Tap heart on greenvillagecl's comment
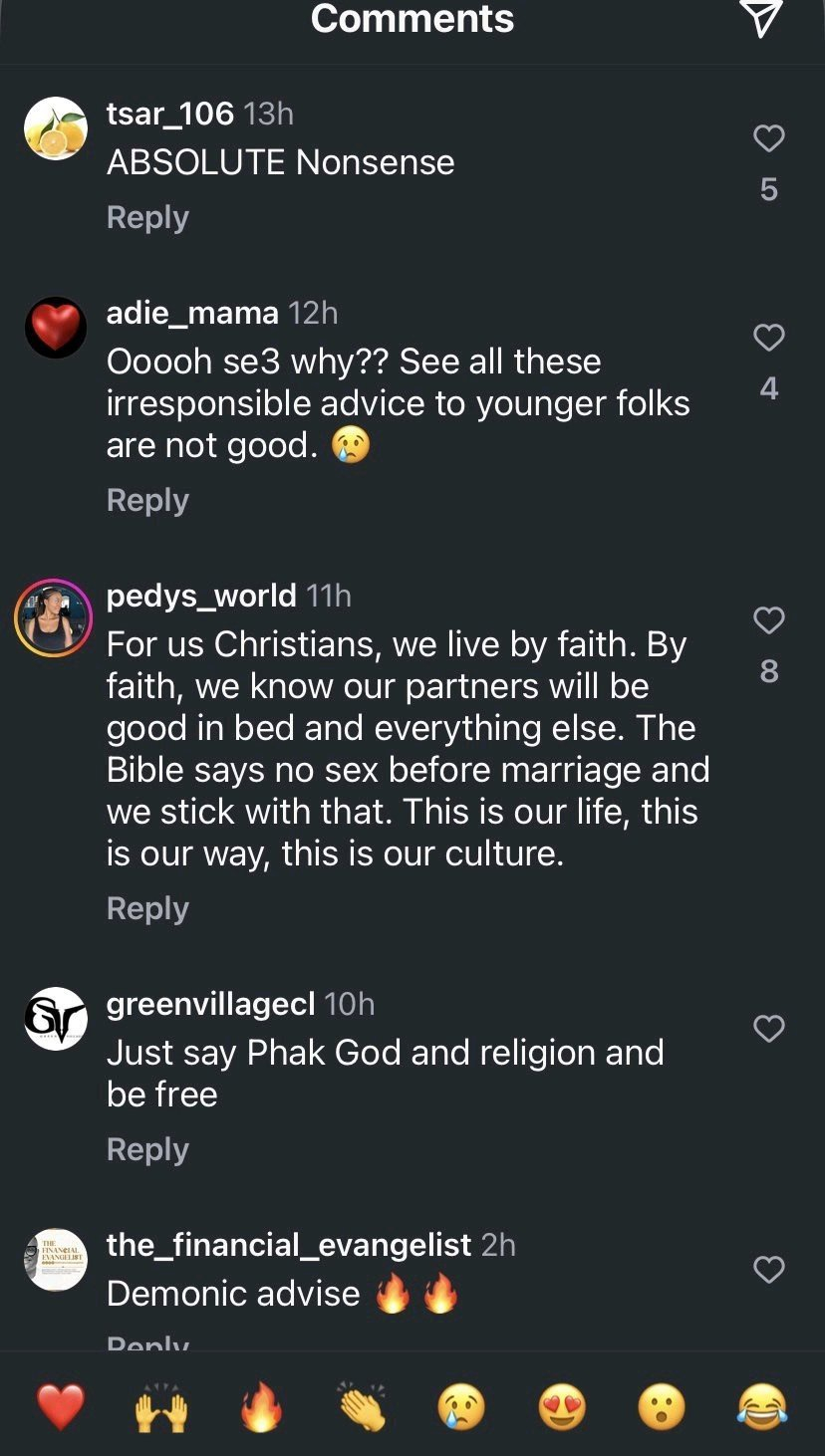 click(x=768, y=1028)
